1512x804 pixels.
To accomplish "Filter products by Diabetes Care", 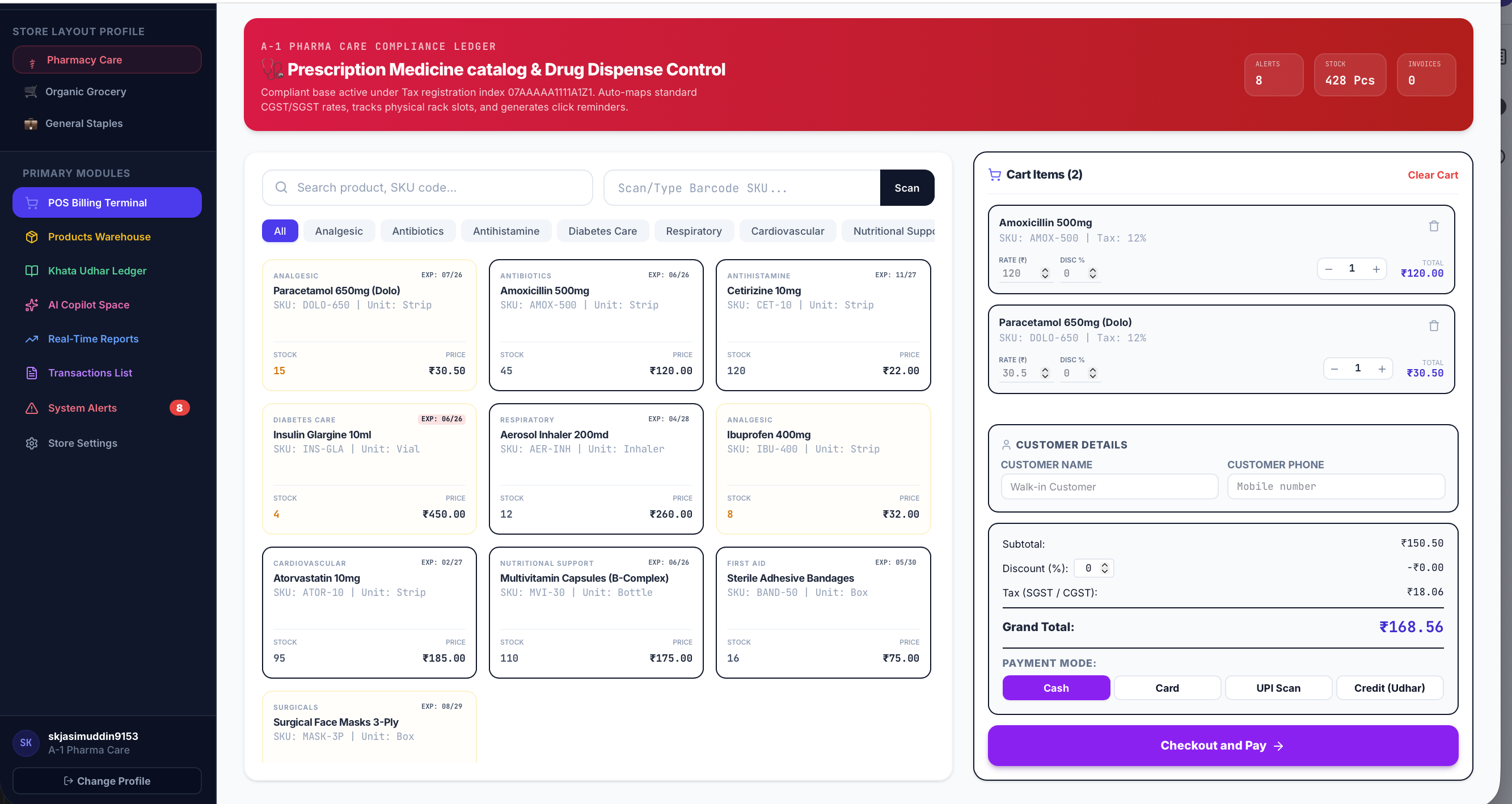I will (x=602, y=231).
